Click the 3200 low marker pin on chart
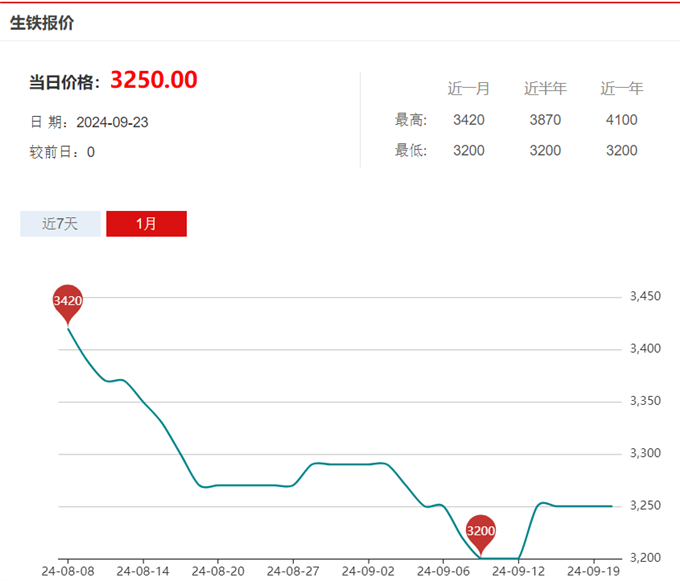The image size is (680, 581). 481,530
